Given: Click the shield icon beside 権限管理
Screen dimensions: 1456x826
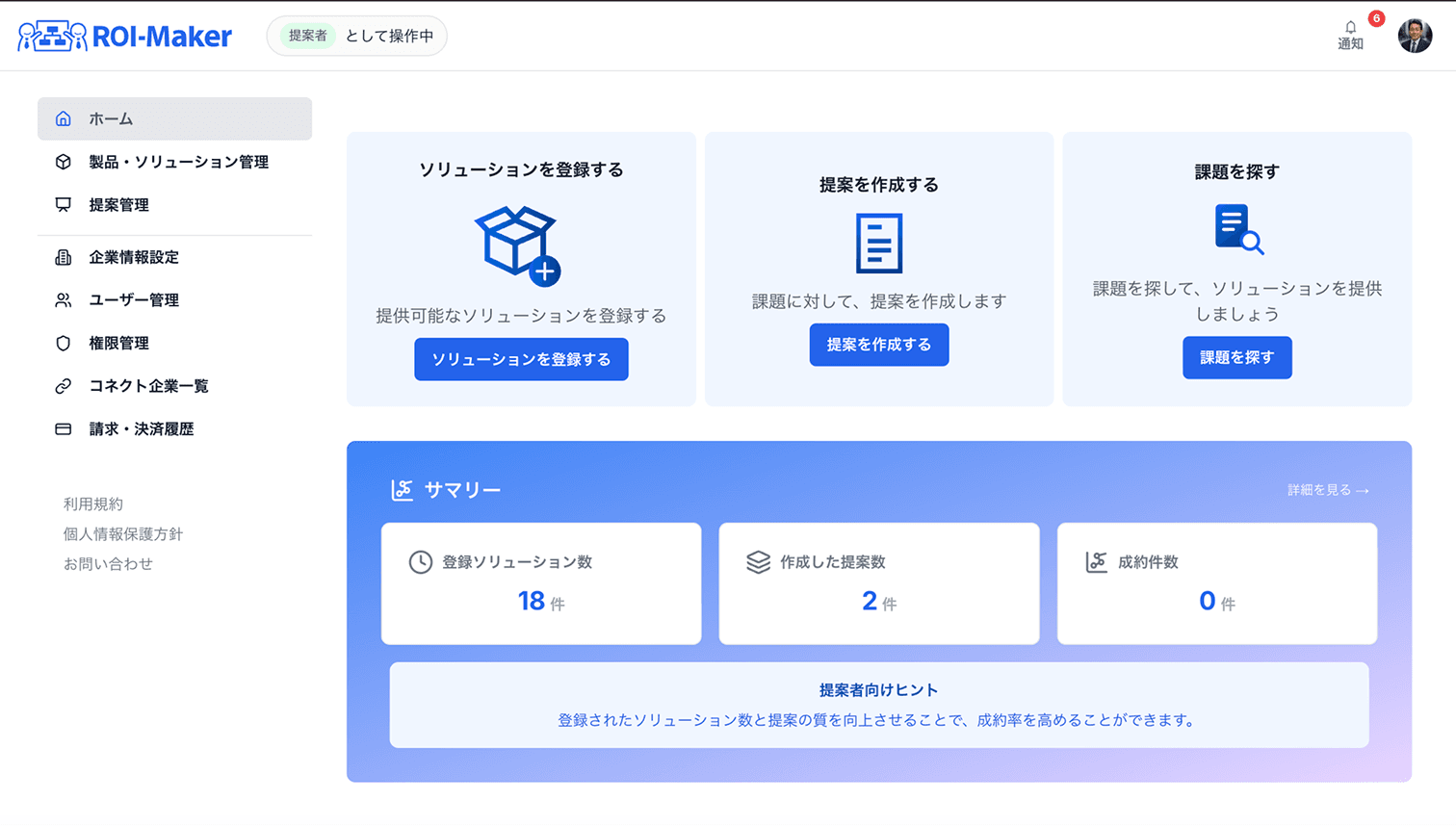Looking at the screenshot, I should [61, 342].
